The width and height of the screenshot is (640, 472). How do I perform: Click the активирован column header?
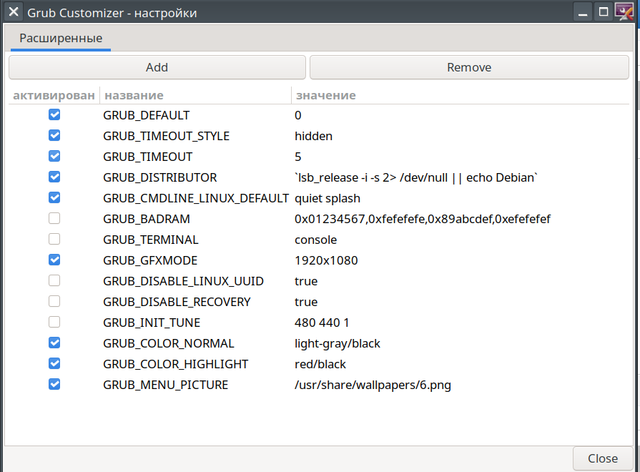[54, 96]
